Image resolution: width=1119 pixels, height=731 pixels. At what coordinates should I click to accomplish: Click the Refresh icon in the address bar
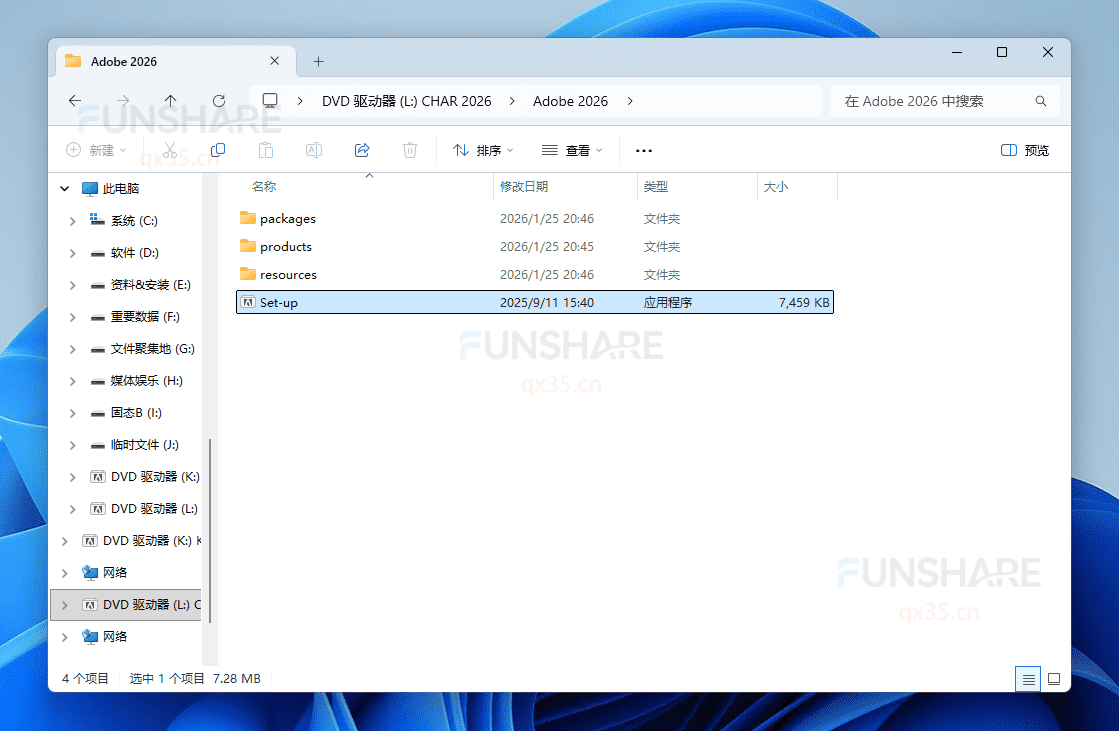tap(219, 101)
